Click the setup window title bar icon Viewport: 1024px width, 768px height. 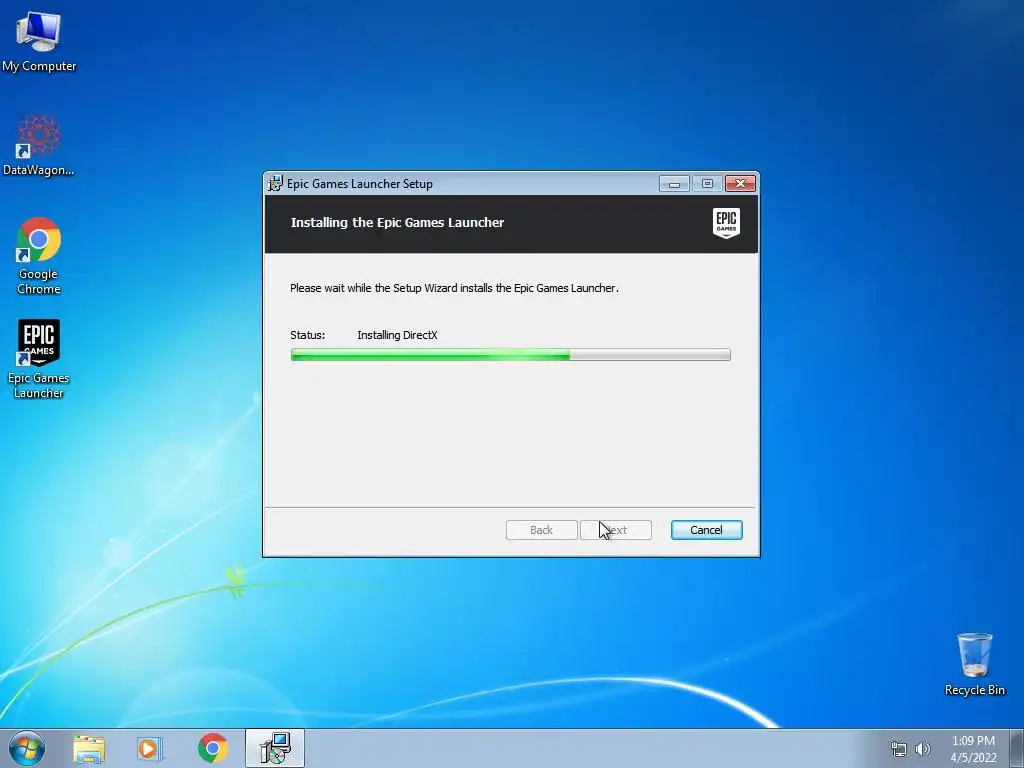pos(276,184)
